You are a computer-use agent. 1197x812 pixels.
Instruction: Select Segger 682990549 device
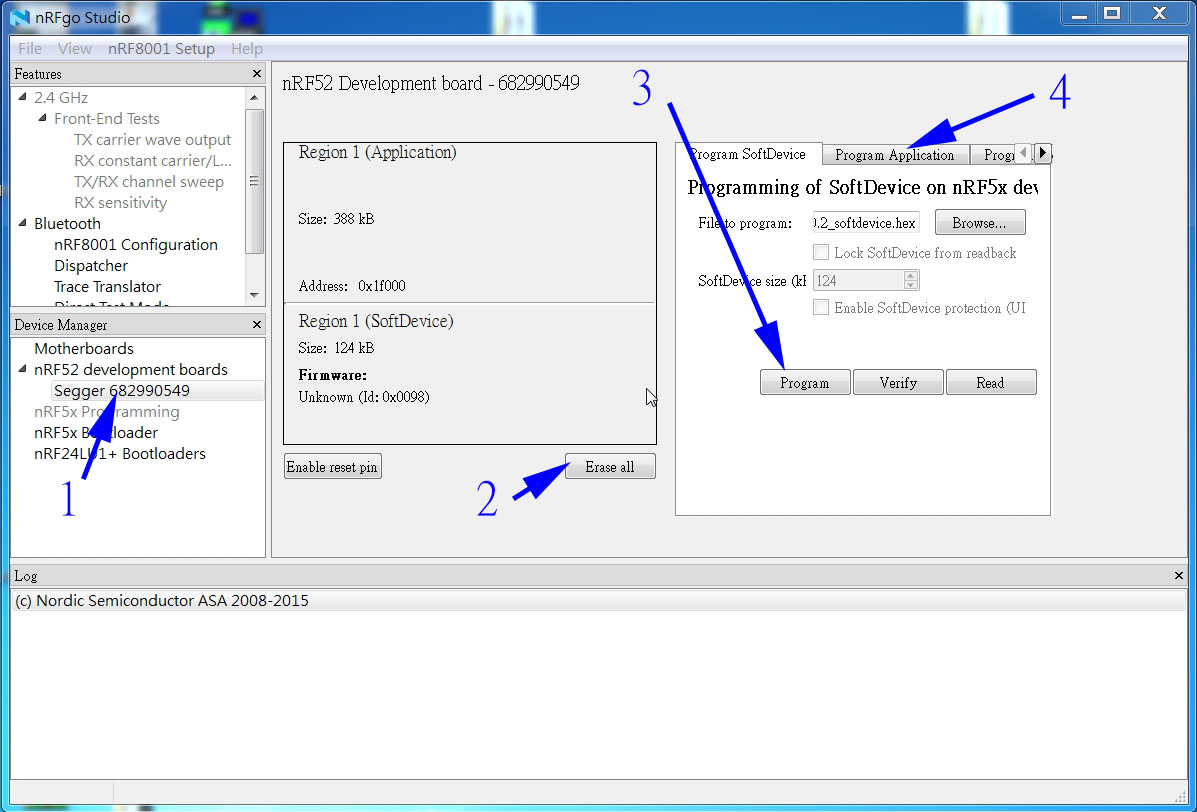pos(121,391)
